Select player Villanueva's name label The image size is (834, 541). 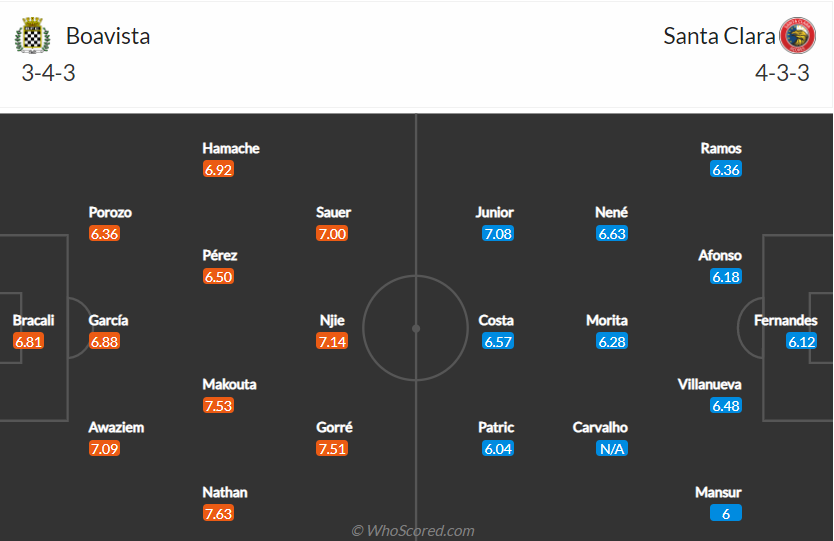click(x=710, y=385)
